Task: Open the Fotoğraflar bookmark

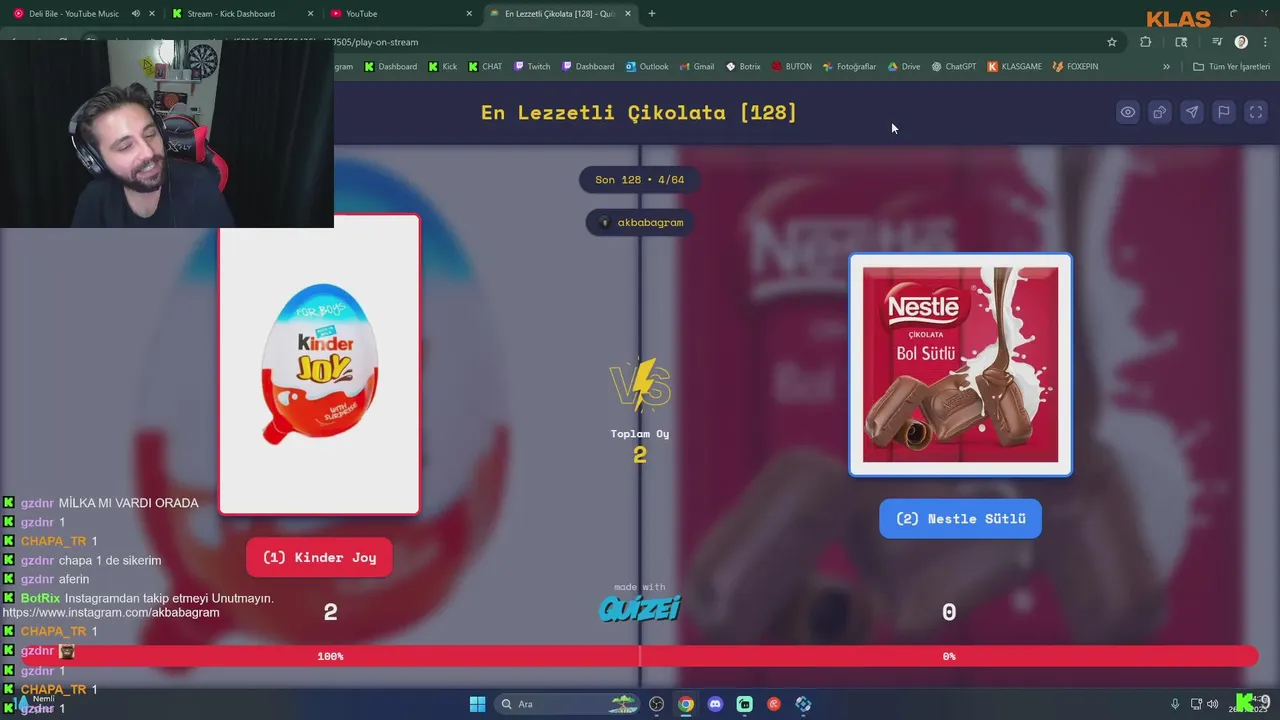Action: (x=849, y=67)
